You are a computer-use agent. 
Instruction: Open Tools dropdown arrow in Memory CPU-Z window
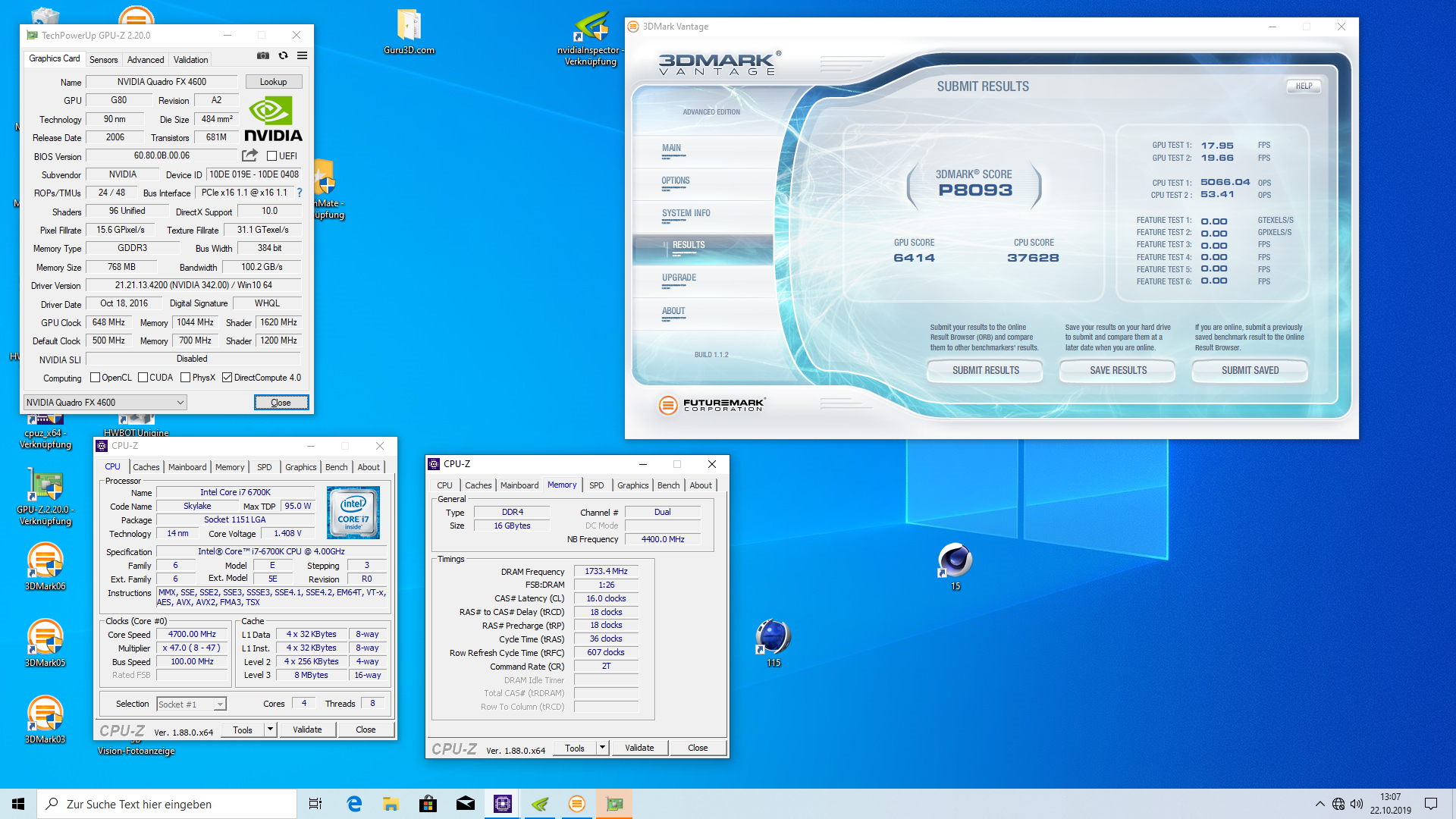602,748
